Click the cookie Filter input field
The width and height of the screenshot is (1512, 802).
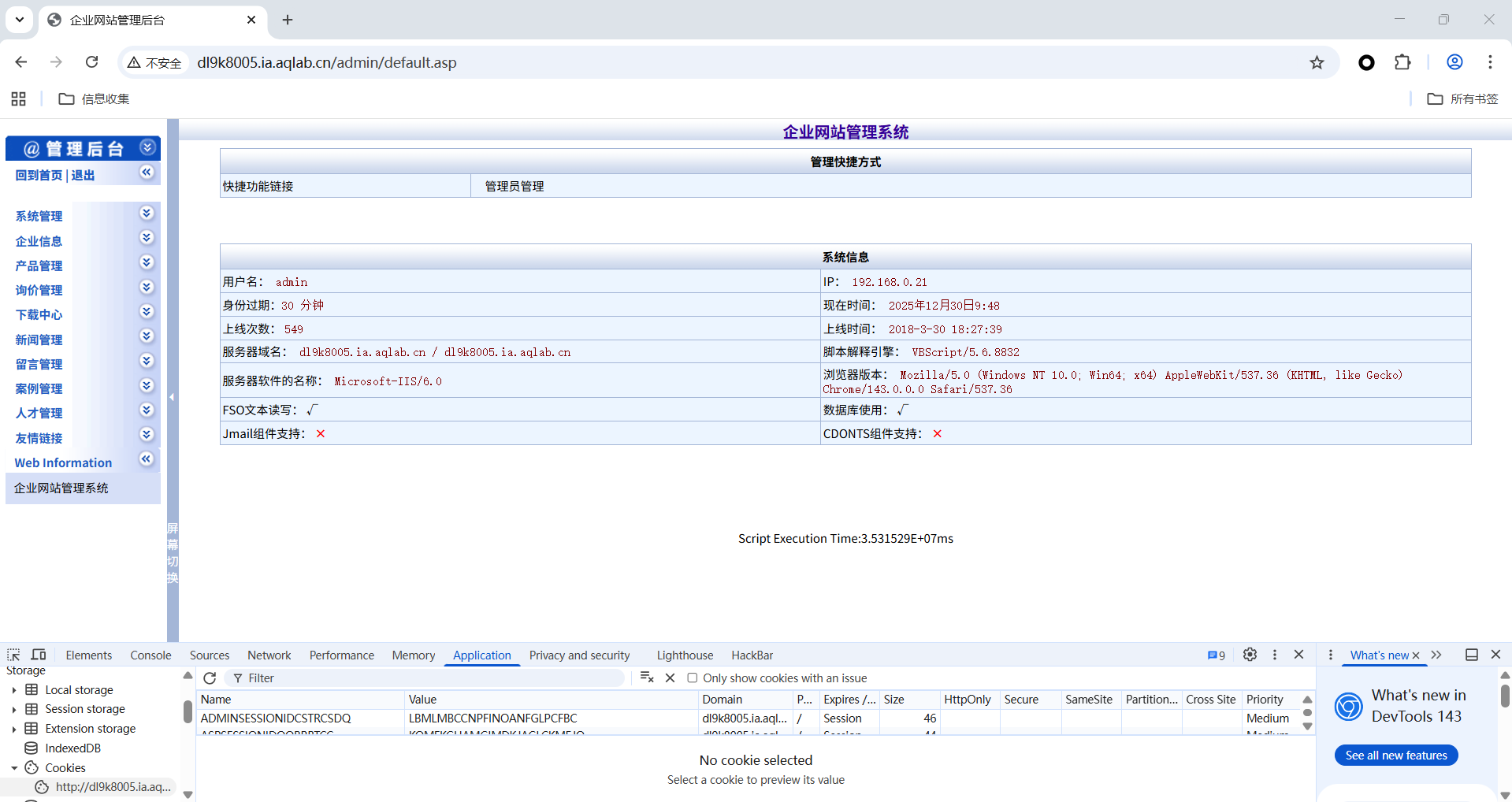[x=425, y=678]
